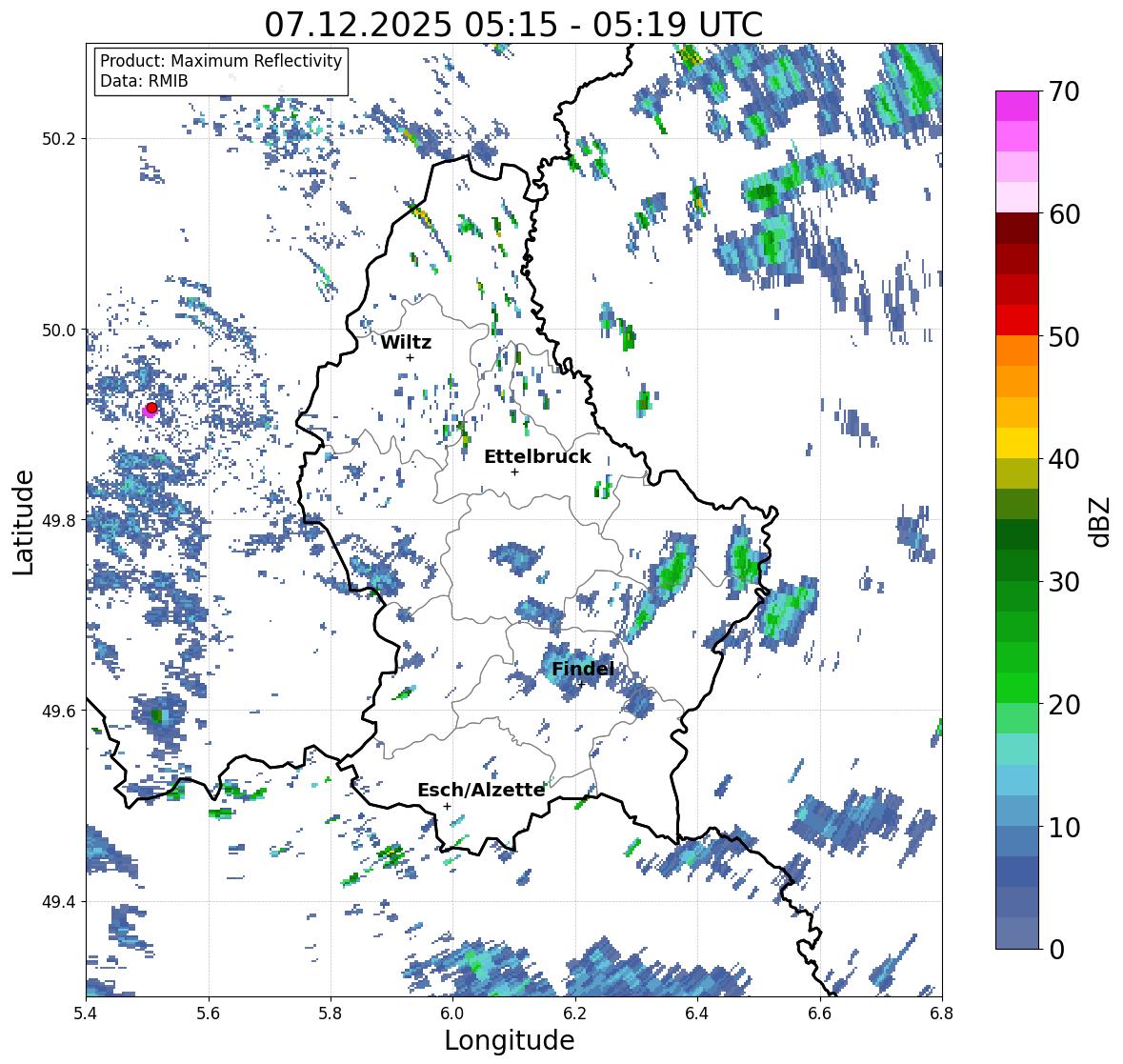Click the 5.8 longitude tick label
Viewport: 1123px width, 1064px height.
331,1014
